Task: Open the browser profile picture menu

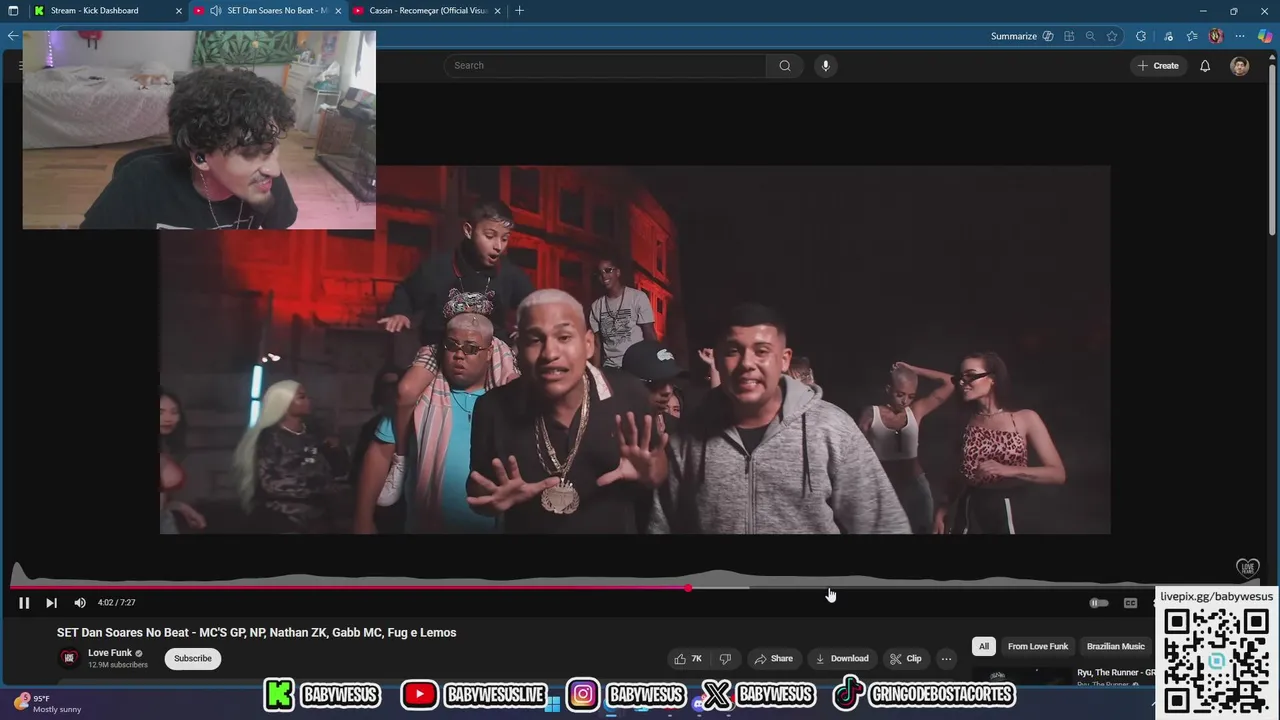Action: point(1216,36)
